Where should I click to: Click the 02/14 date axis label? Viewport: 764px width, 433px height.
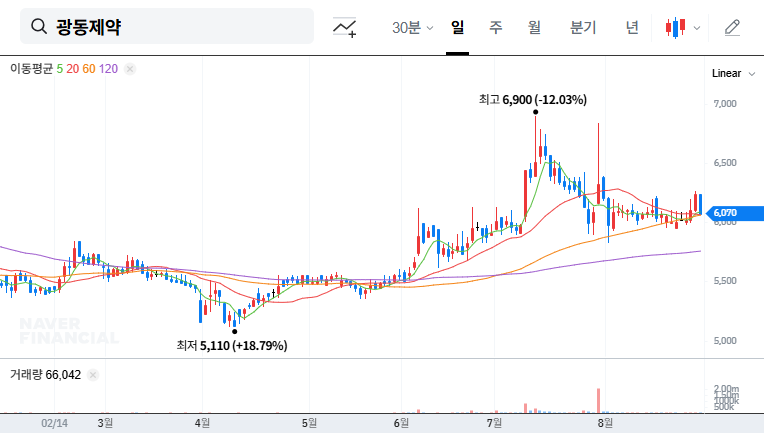54,423
